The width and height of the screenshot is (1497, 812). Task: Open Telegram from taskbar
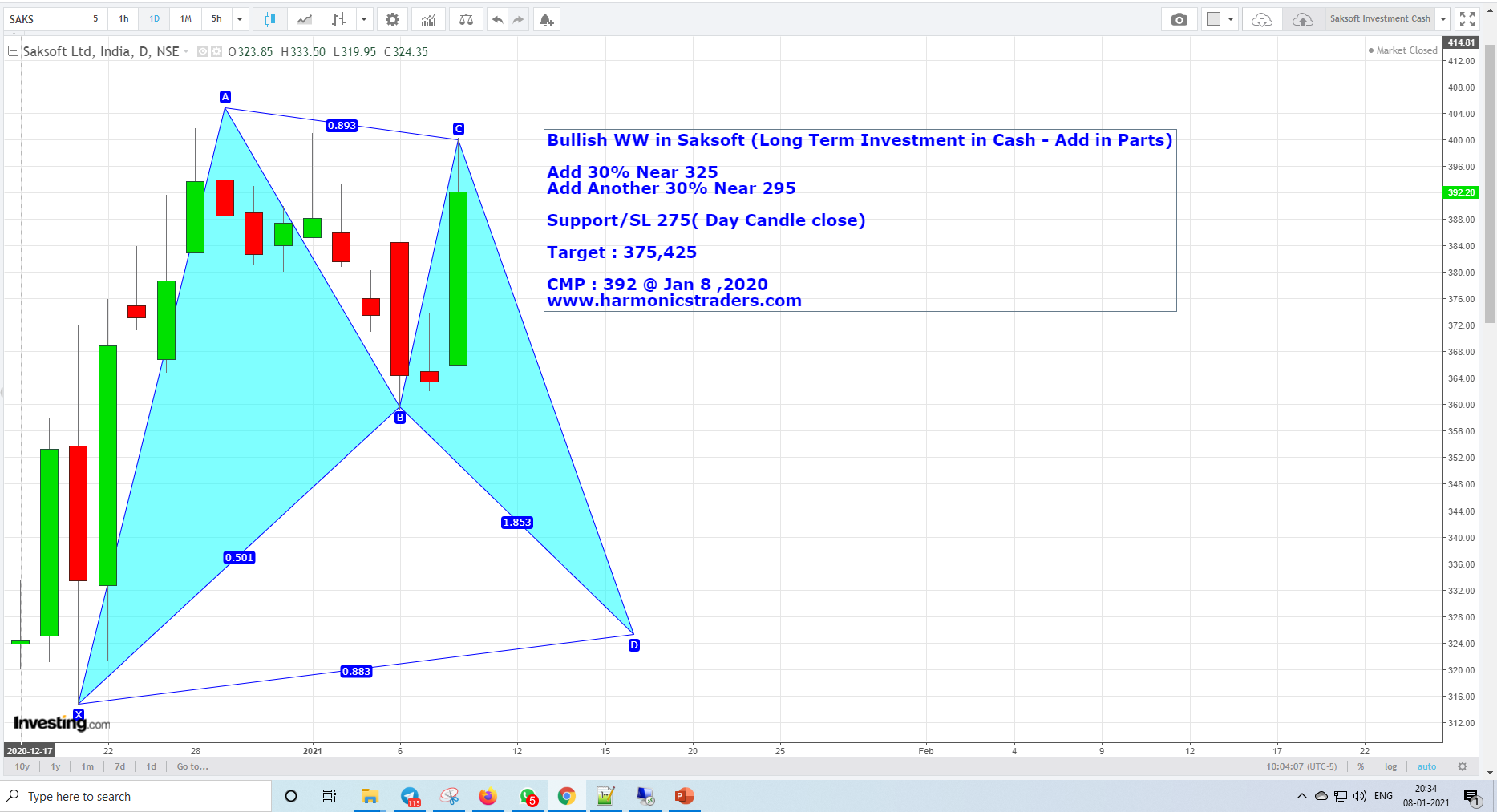click(x=411, y=797)
